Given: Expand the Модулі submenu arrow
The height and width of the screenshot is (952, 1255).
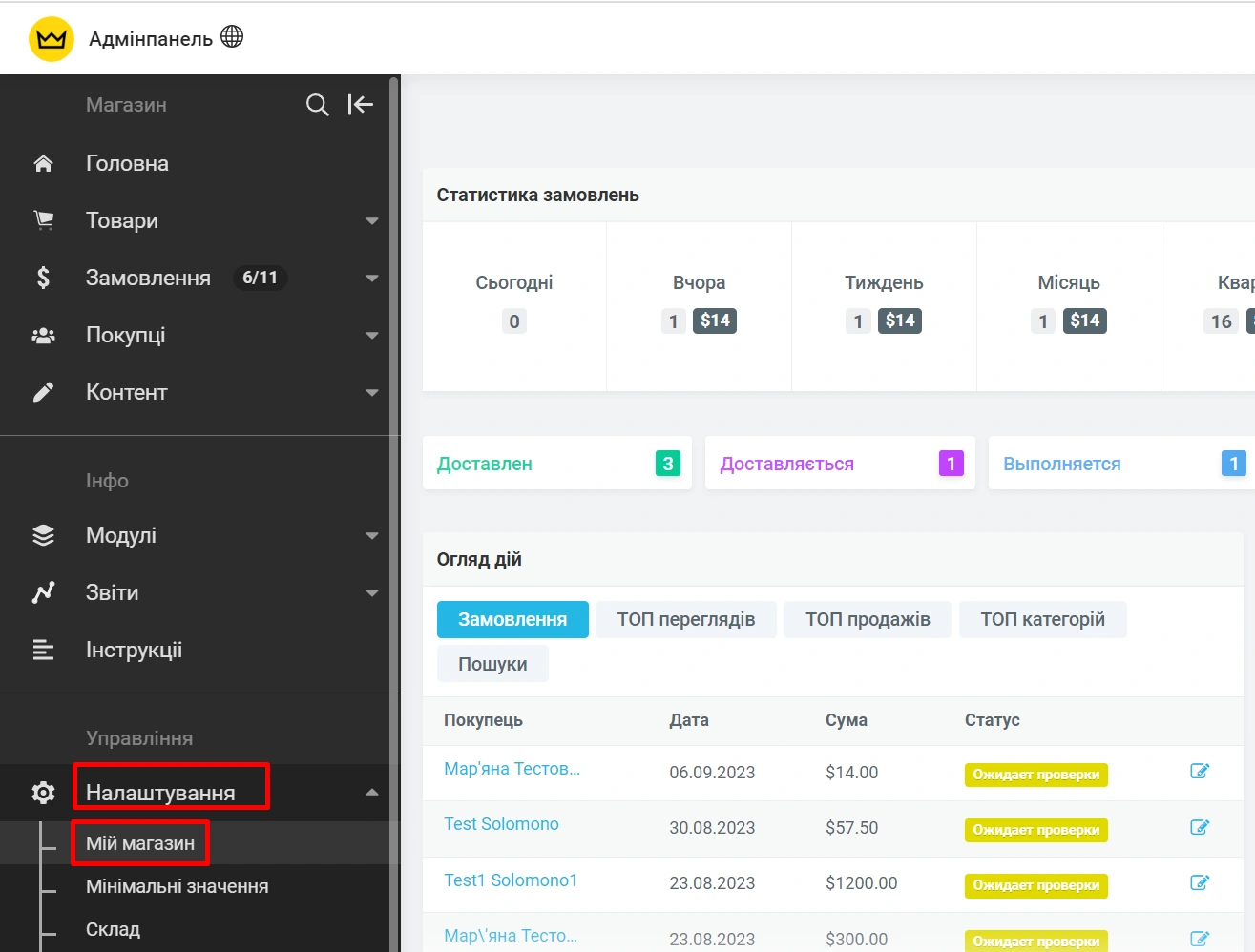Looking at the screenshot, I should click(x=372, y=536).
